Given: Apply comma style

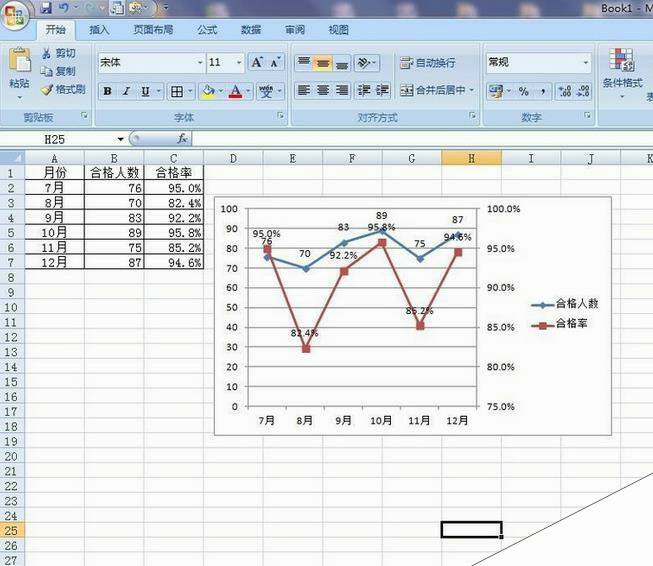Looking at the screenshot, I should coord(543,91).
